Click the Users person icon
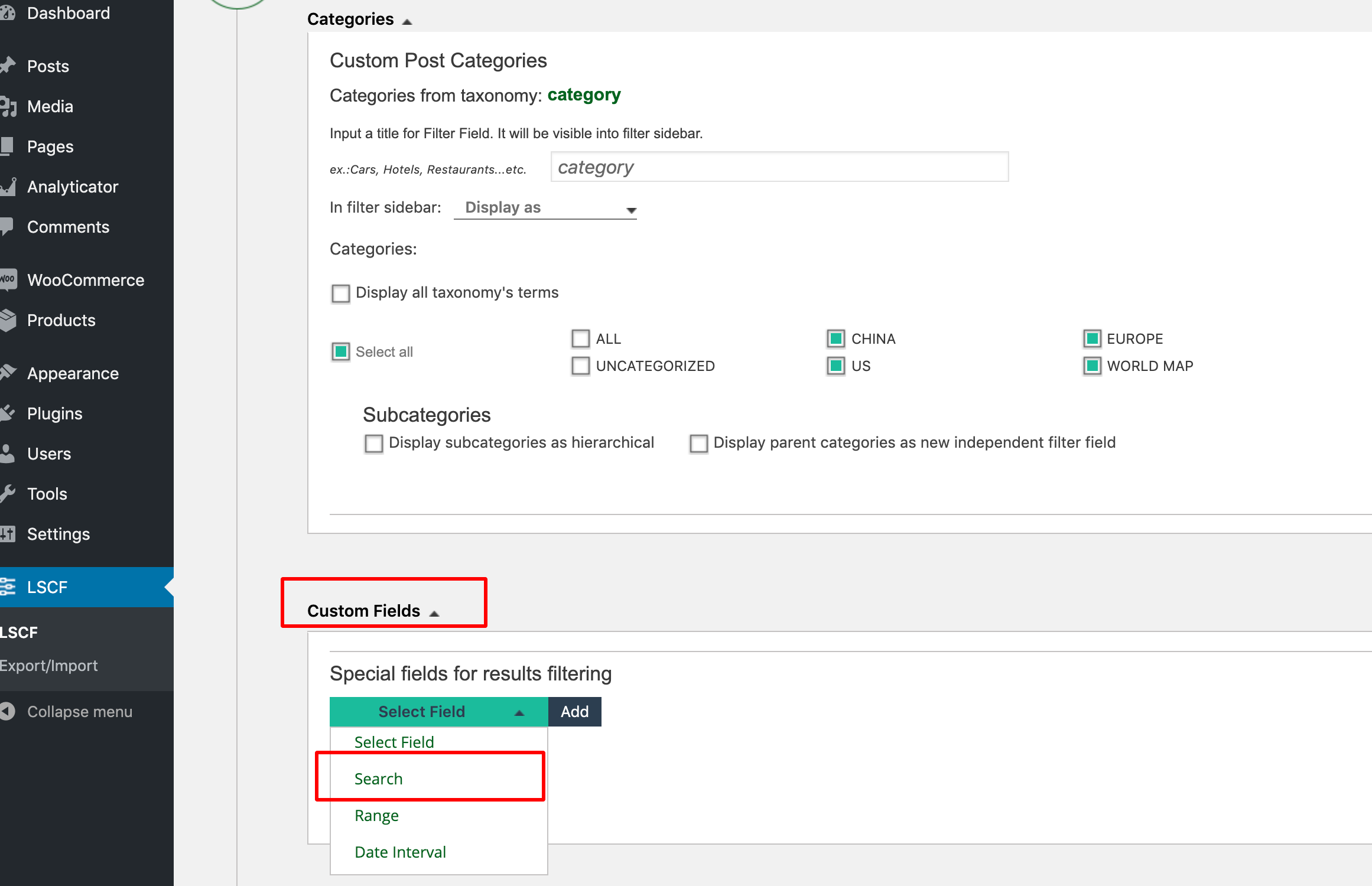The height and width of the screenshot is (886, 1372). [x=7, y=454]
